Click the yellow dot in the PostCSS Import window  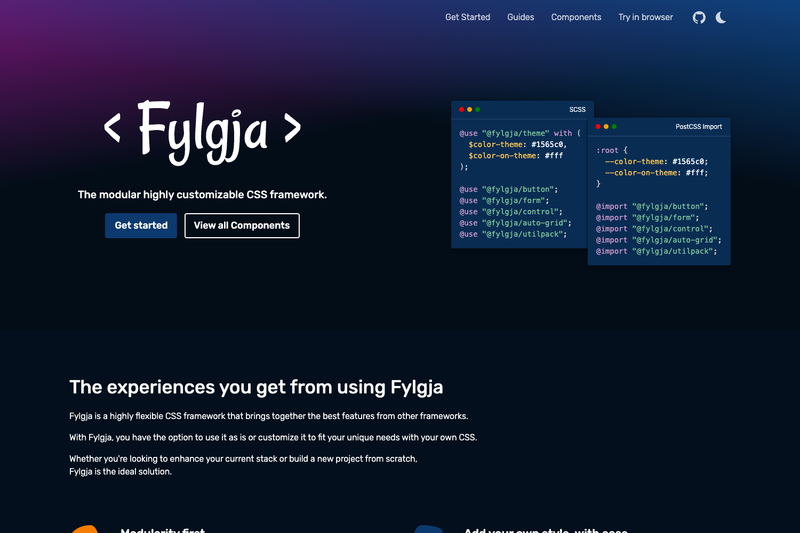[606, 126]
